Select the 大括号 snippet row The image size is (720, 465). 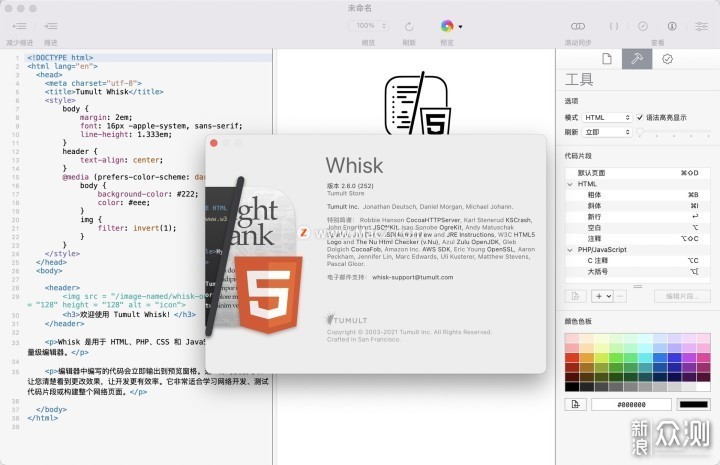pyautogui.click(x=637, y=272)
